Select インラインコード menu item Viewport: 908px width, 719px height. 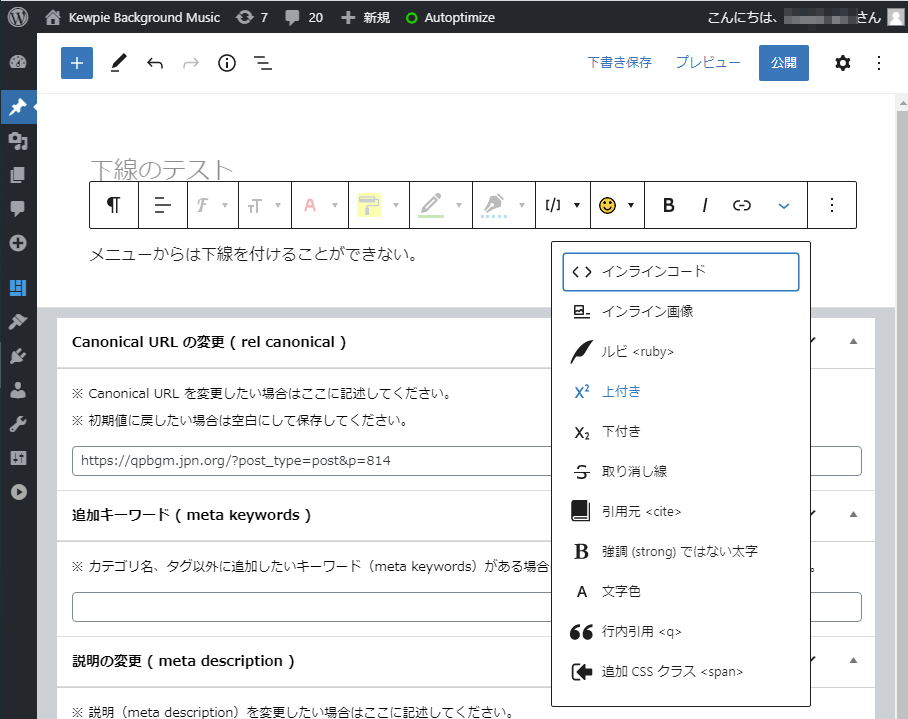click(681, 272)
